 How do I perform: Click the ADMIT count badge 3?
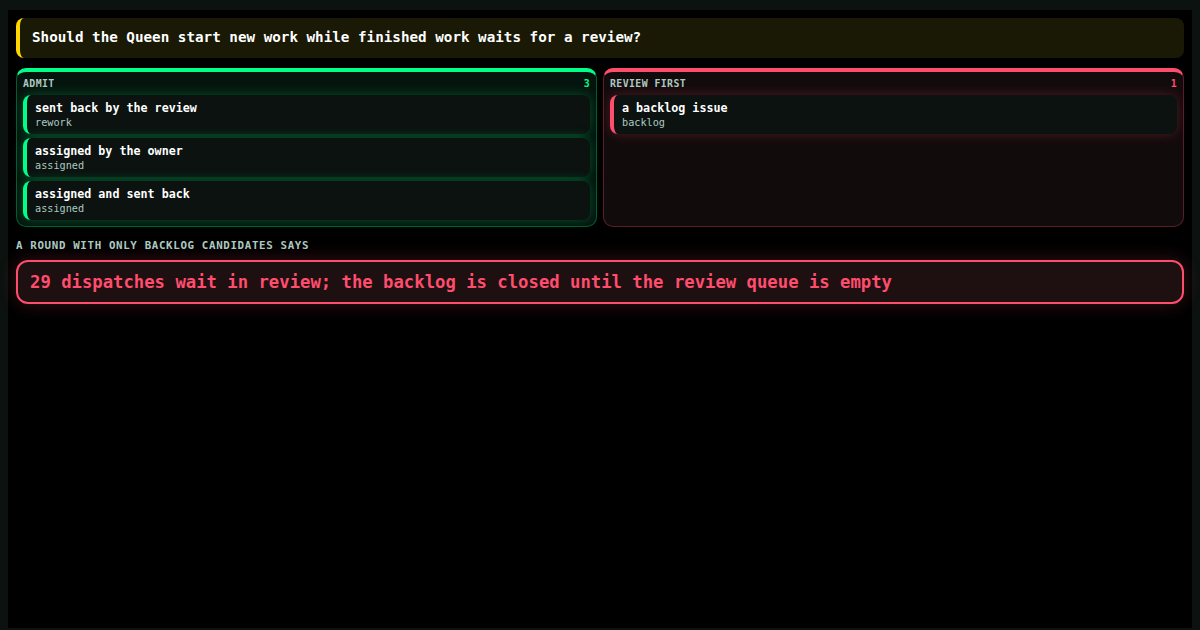click(587, 83)
